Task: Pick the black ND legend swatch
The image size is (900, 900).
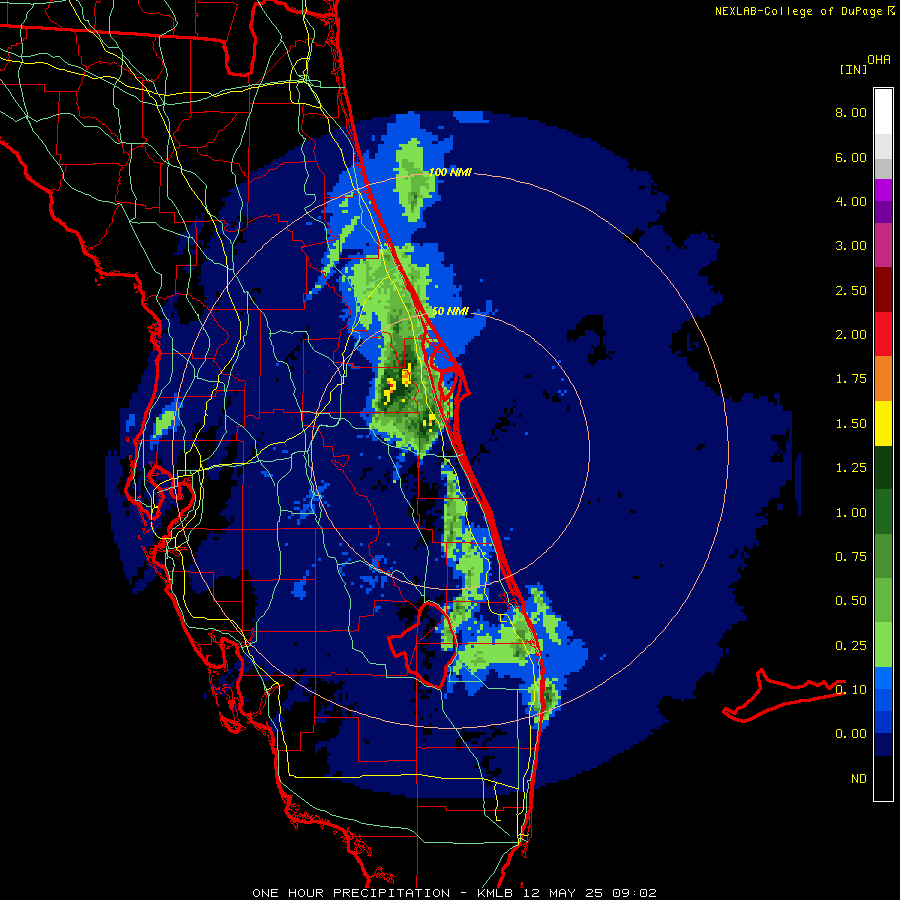Action: pyautogui.click(x=883, y=778)
